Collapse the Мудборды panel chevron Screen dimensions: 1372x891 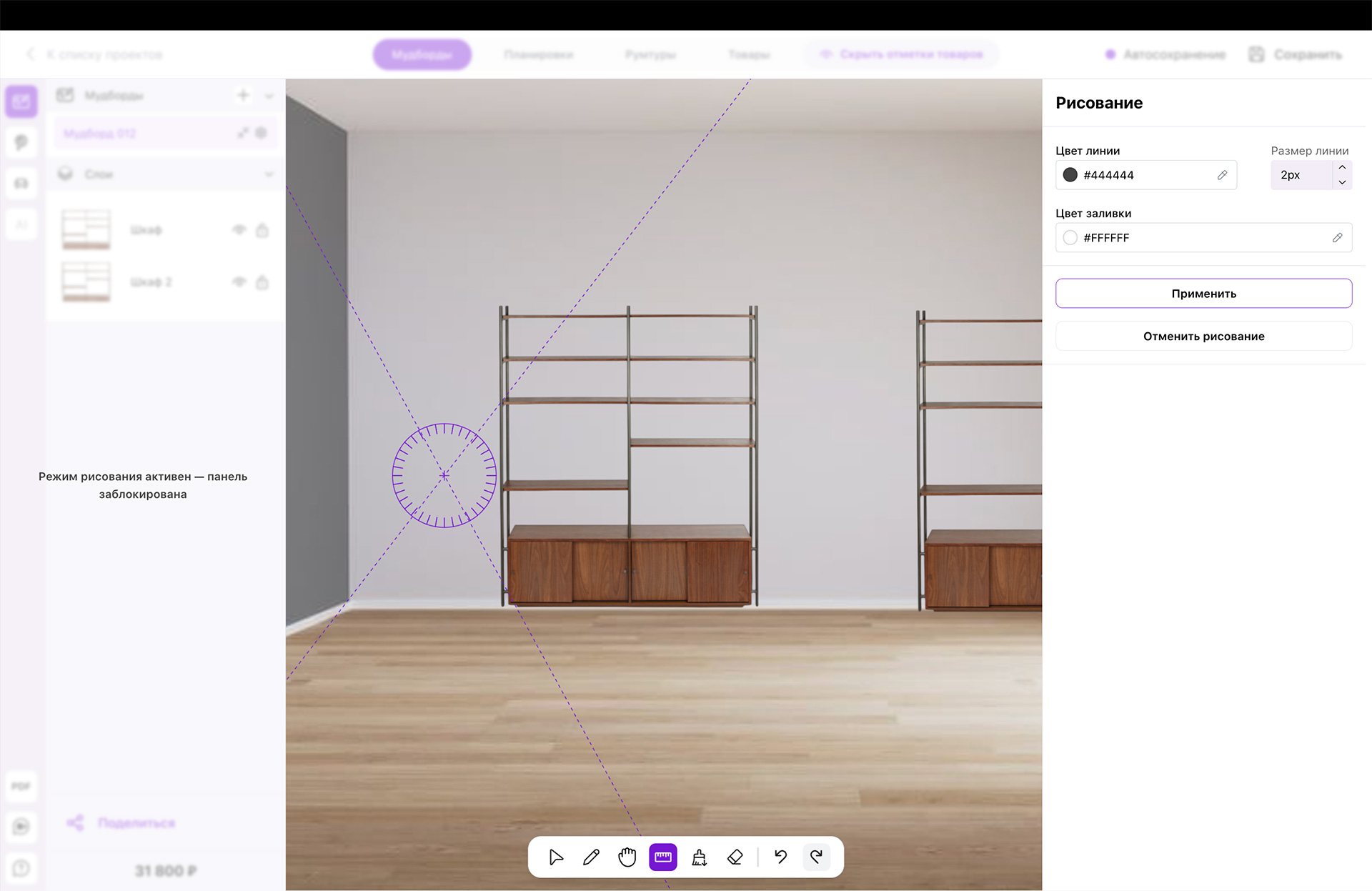[269, 96]
